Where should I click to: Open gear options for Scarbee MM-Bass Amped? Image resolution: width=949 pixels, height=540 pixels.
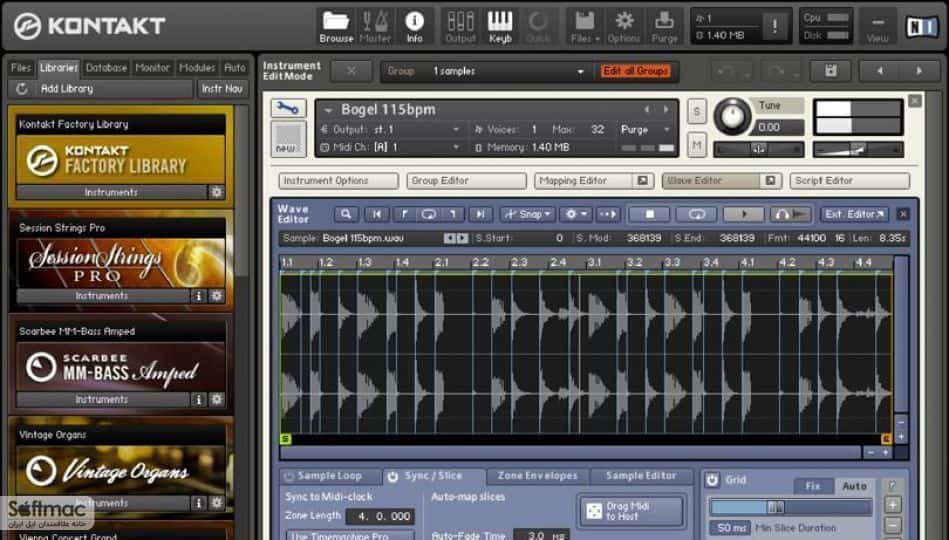216,400
